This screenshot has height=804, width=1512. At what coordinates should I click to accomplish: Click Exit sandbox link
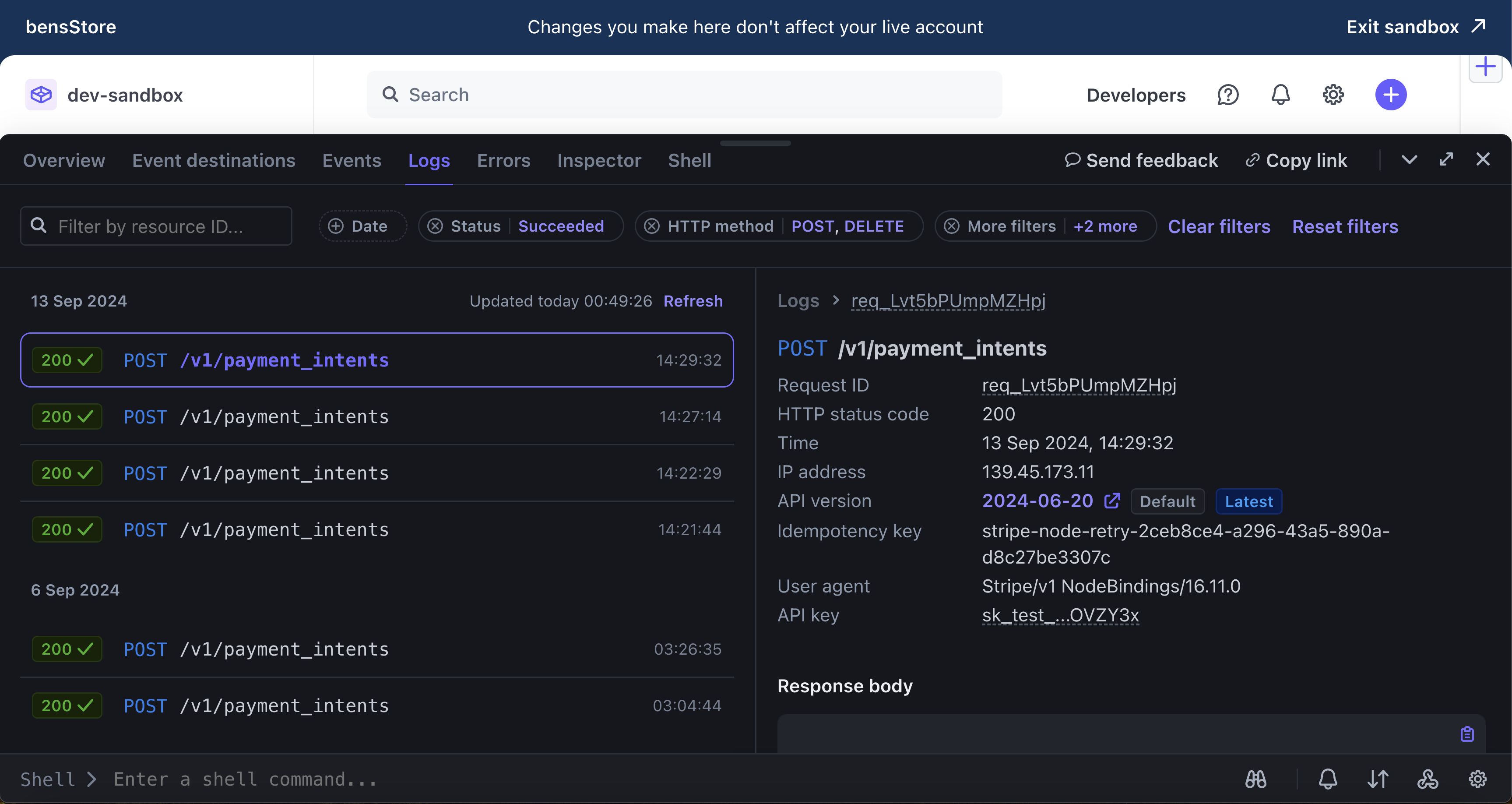(x=1402, y=26)
